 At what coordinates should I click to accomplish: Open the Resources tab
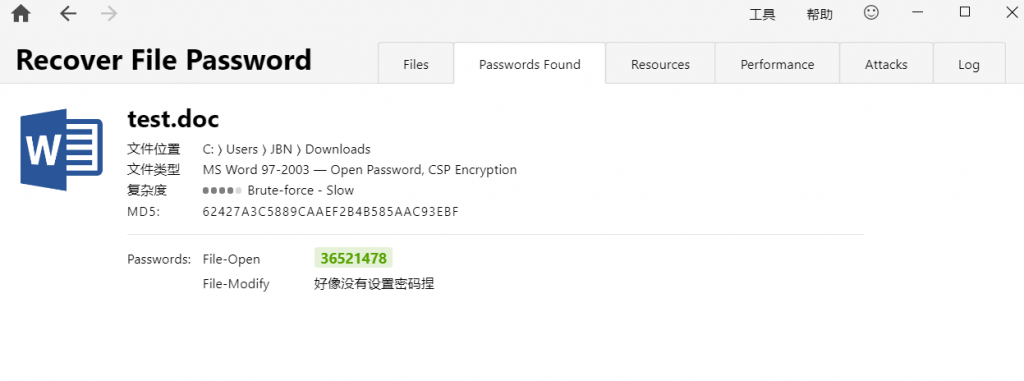point(660,64)
